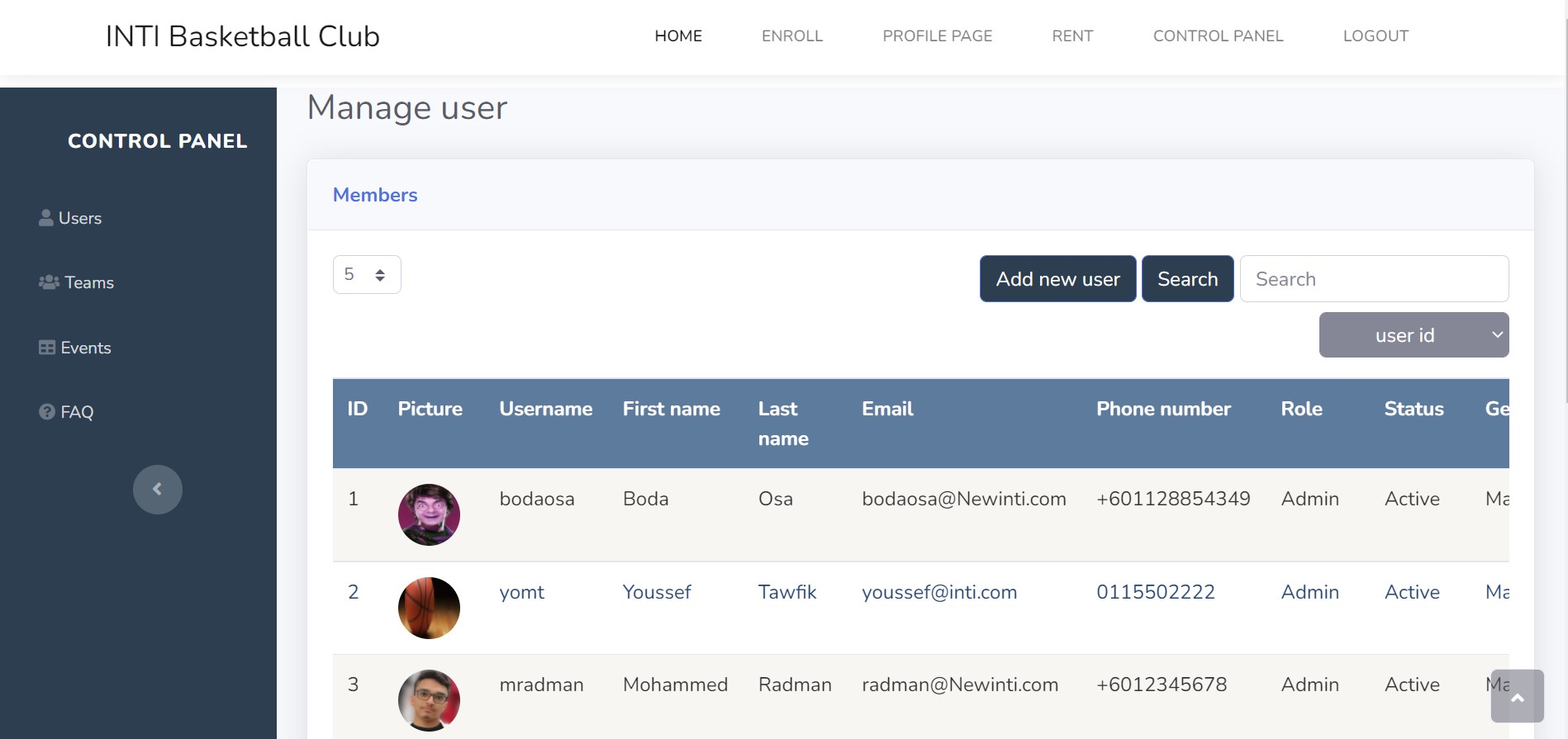This screenshot has width=1568, height=739.
Task: Click email bodaosa@Newinti.com
Action: [x=964, y=499]
